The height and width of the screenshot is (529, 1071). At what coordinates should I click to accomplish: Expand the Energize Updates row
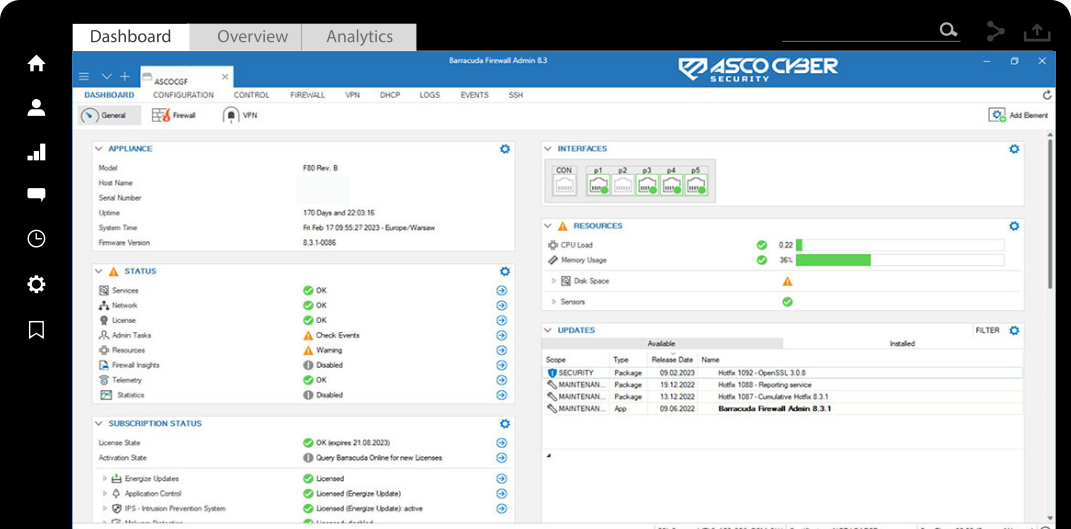point(105,478)
